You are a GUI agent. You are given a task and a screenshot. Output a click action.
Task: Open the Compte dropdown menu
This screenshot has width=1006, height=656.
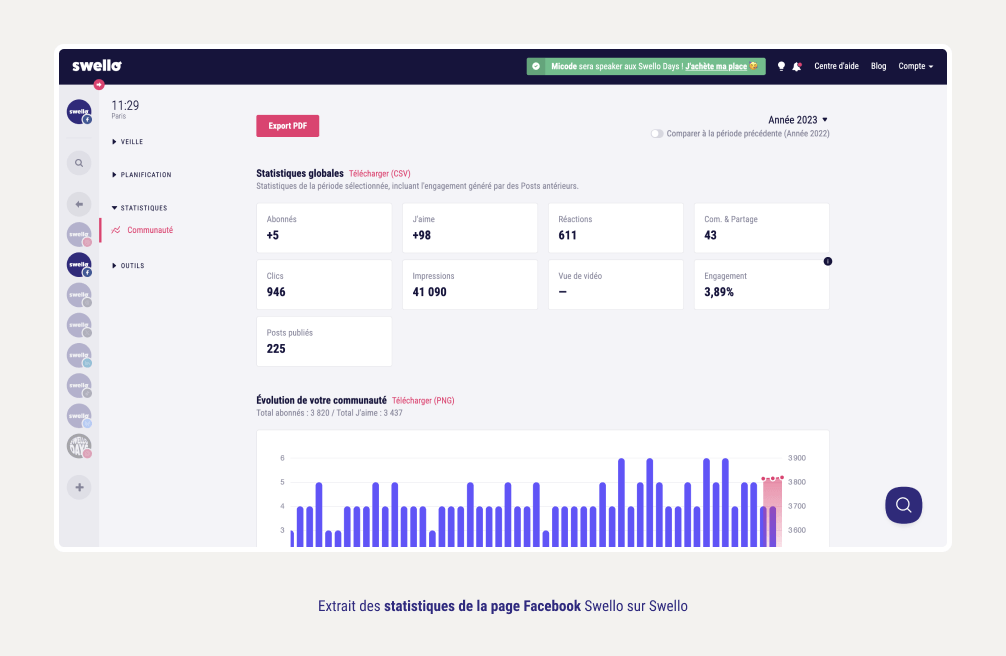tap(915, 67)
